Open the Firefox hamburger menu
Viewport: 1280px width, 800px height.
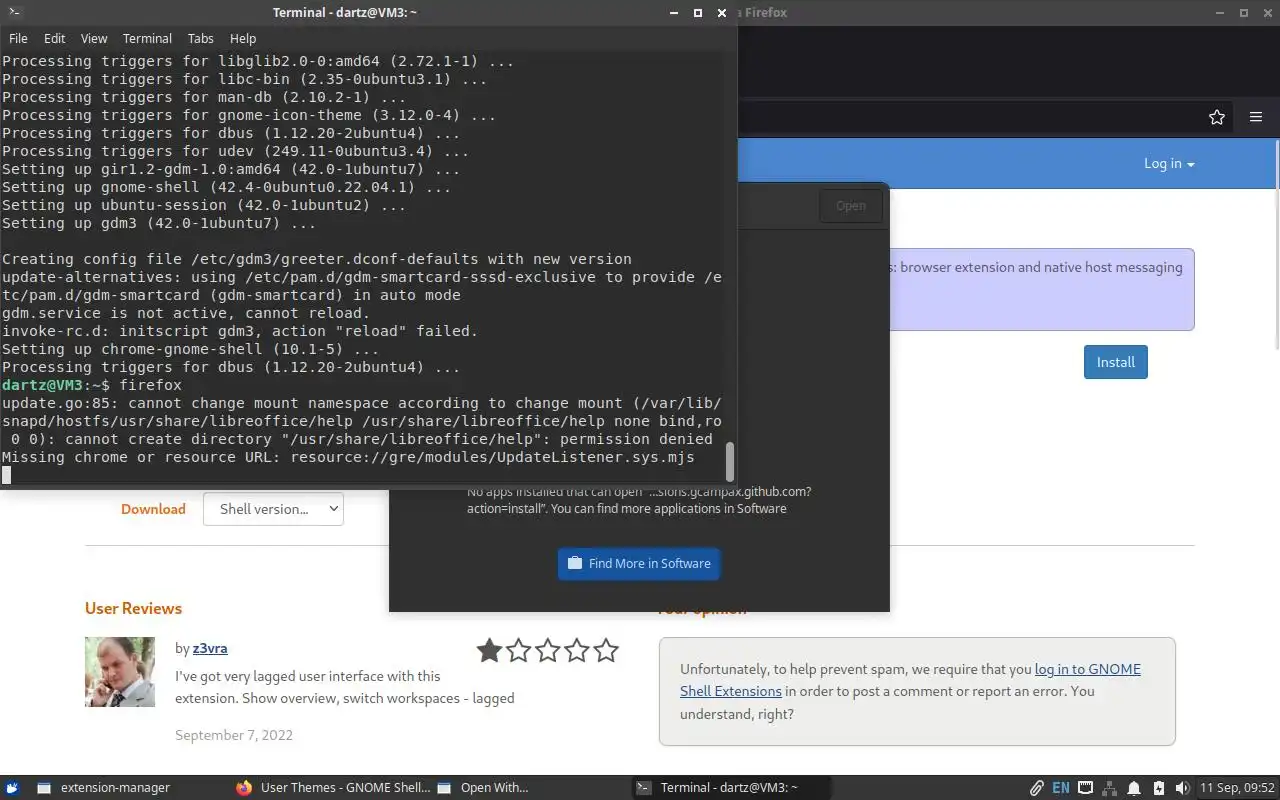tap(1256, 117)
